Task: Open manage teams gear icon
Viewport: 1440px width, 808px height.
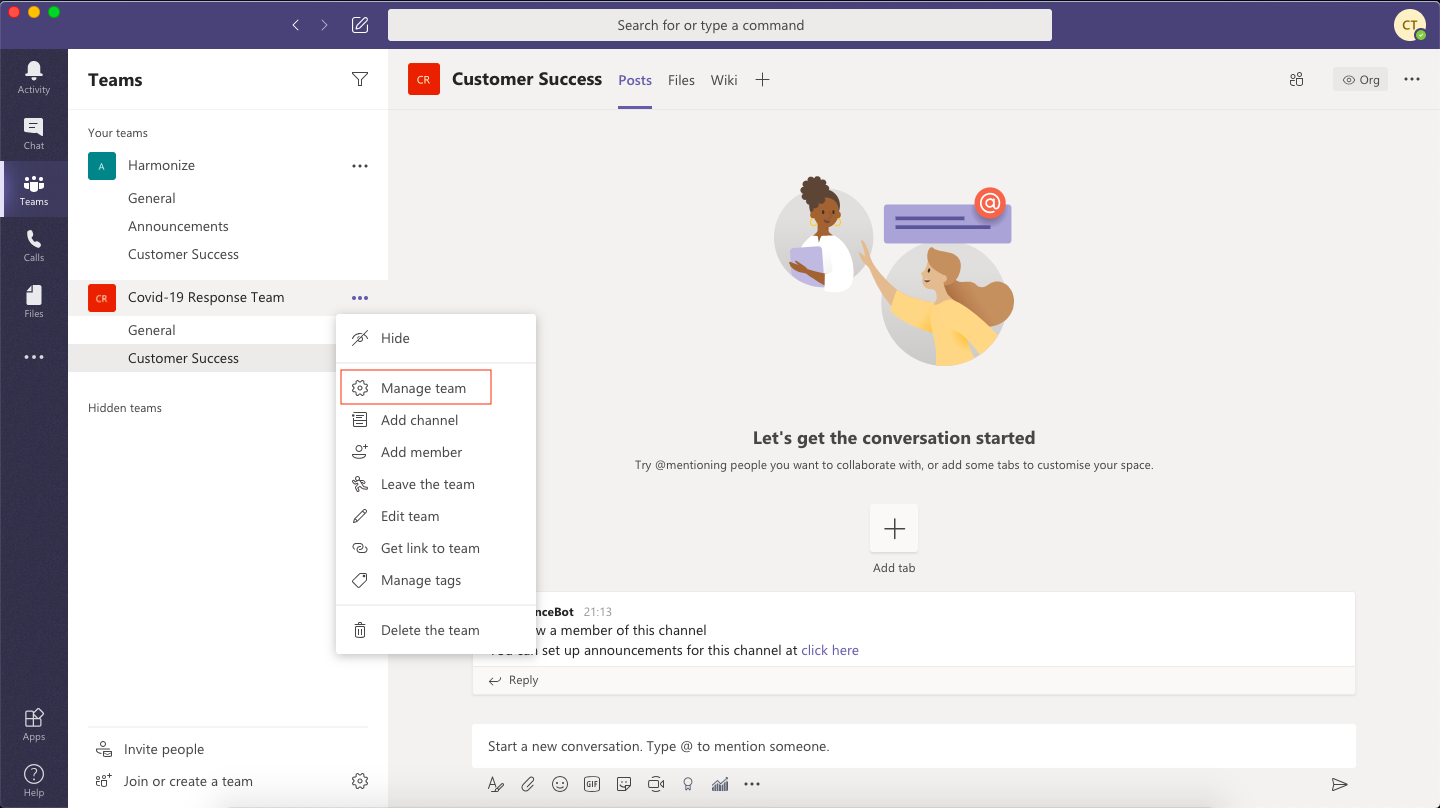Action: (360, 781)
